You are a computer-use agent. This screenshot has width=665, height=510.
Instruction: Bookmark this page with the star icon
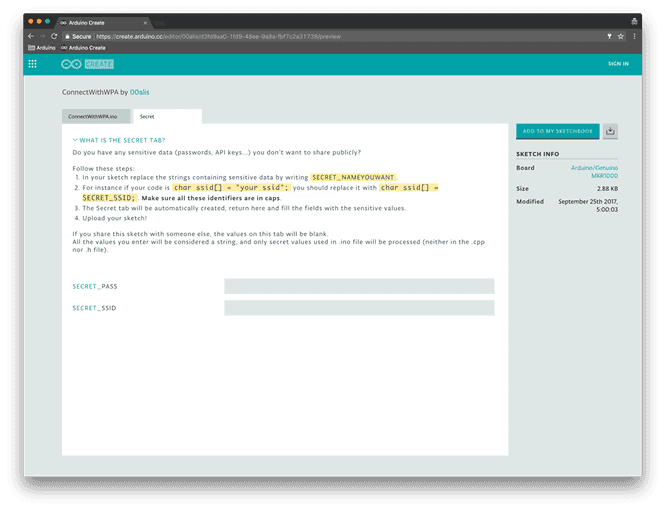coord(622,36)
